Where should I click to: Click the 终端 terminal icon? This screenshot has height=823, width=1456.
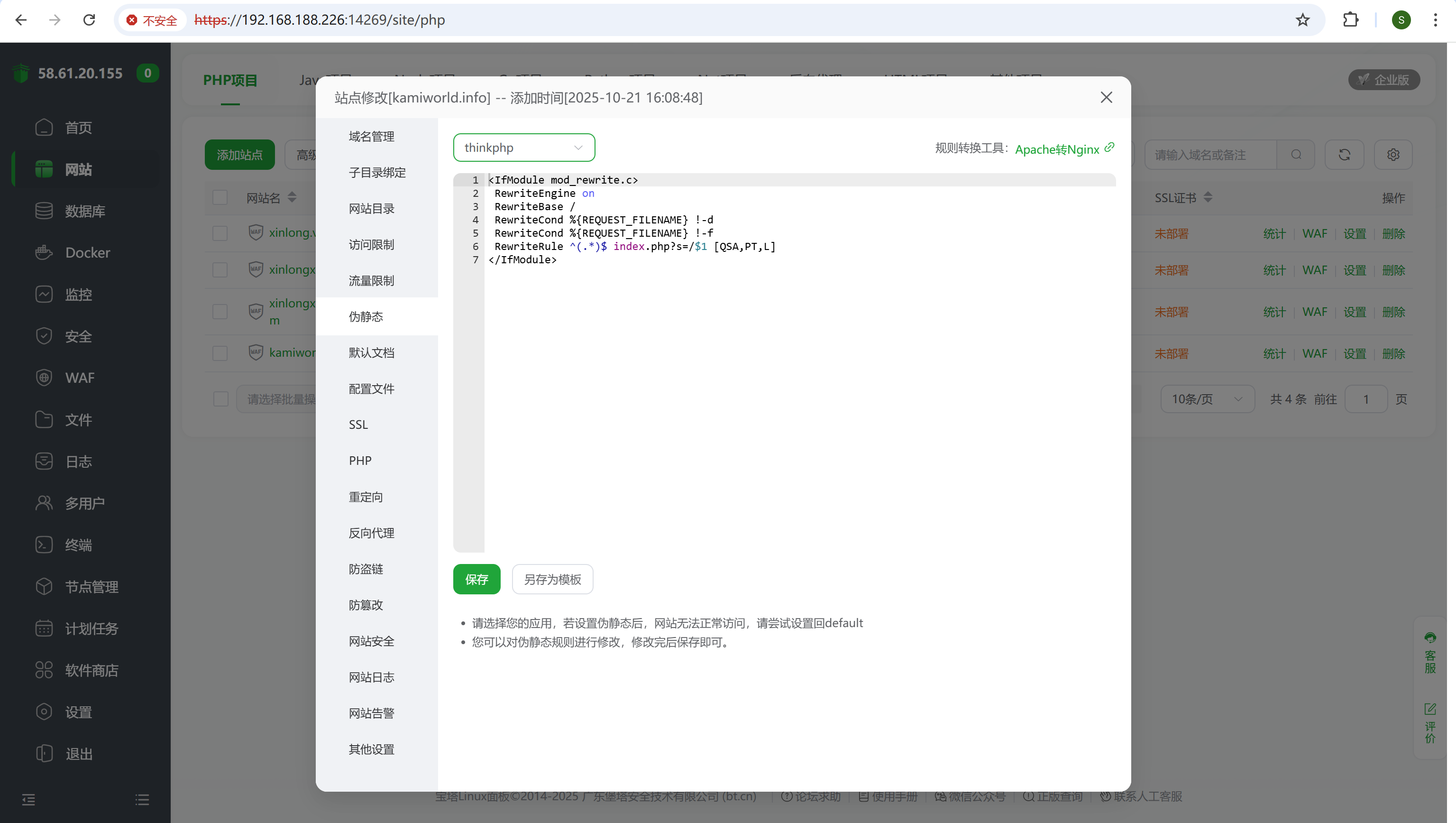44,545
